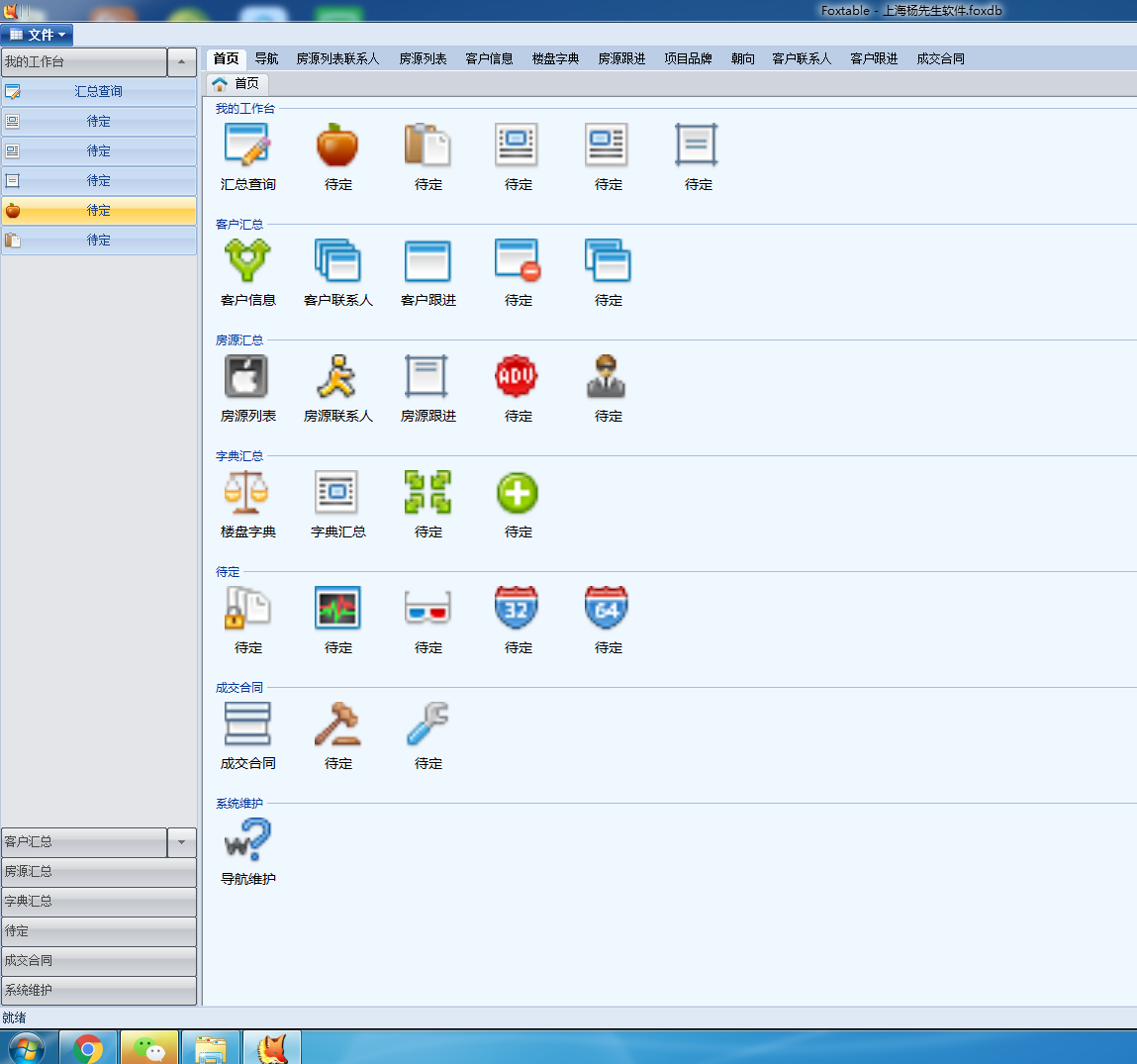This screenshot has width=1137, height=1064.
Task: Open Chrome from the taskbar
Action: point(88,1047)
